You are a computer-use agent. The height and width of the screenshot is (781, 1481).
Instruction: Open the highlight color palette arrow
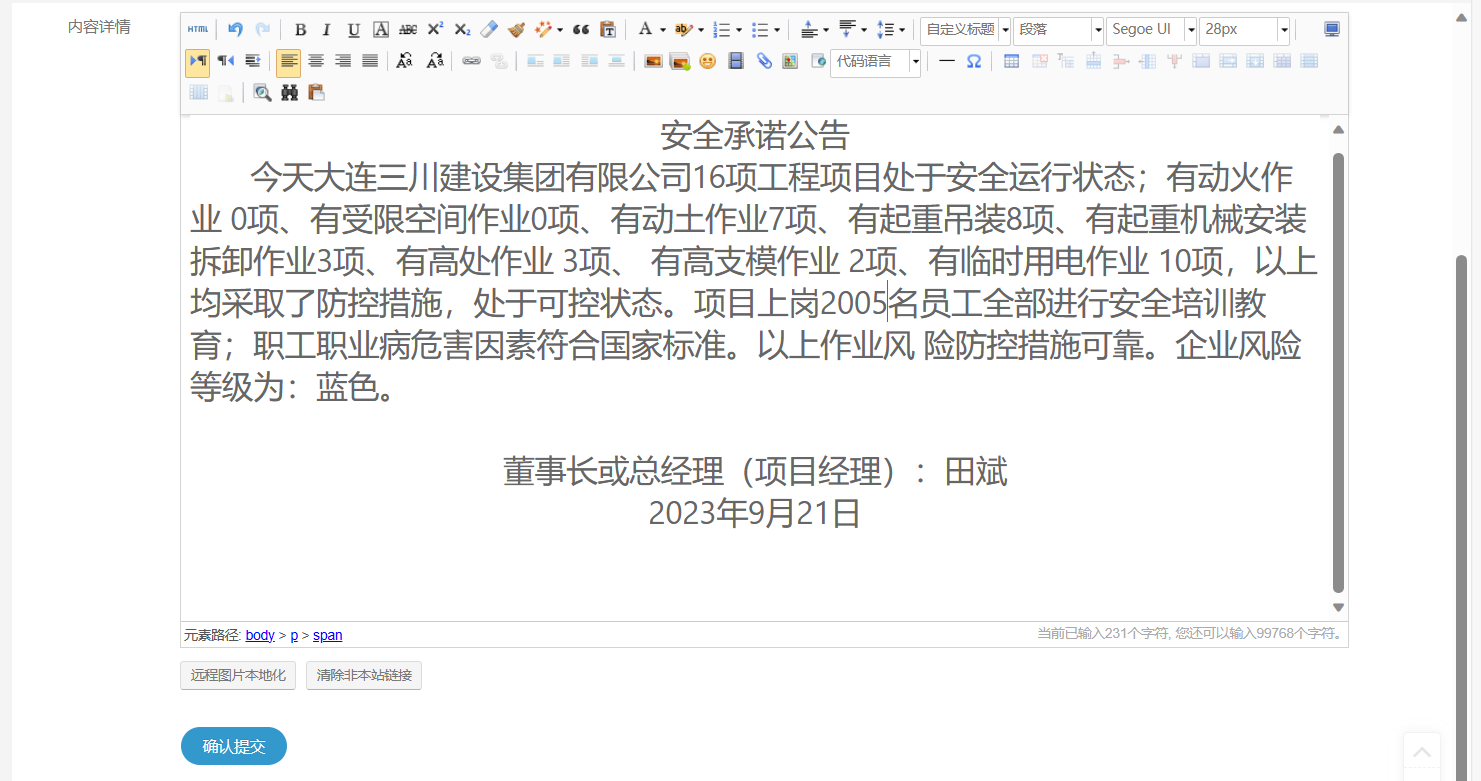pyautogui.click(x=701, y=30)
